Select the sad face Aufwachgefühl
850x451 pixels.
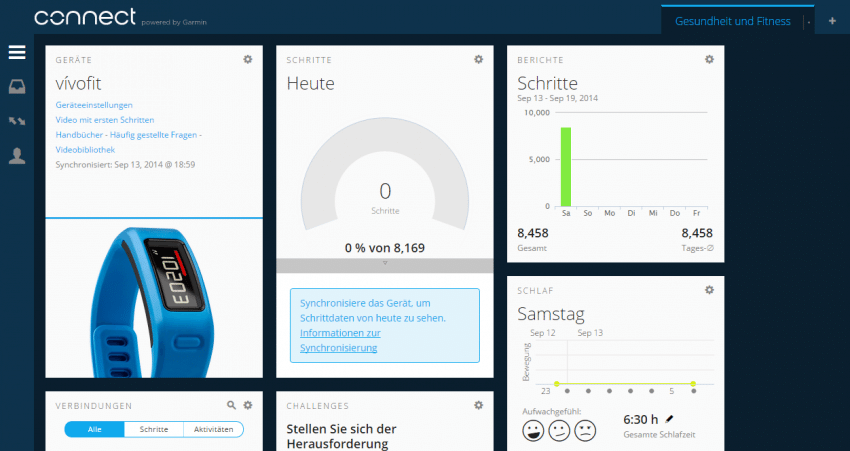[x=586, y=430]
